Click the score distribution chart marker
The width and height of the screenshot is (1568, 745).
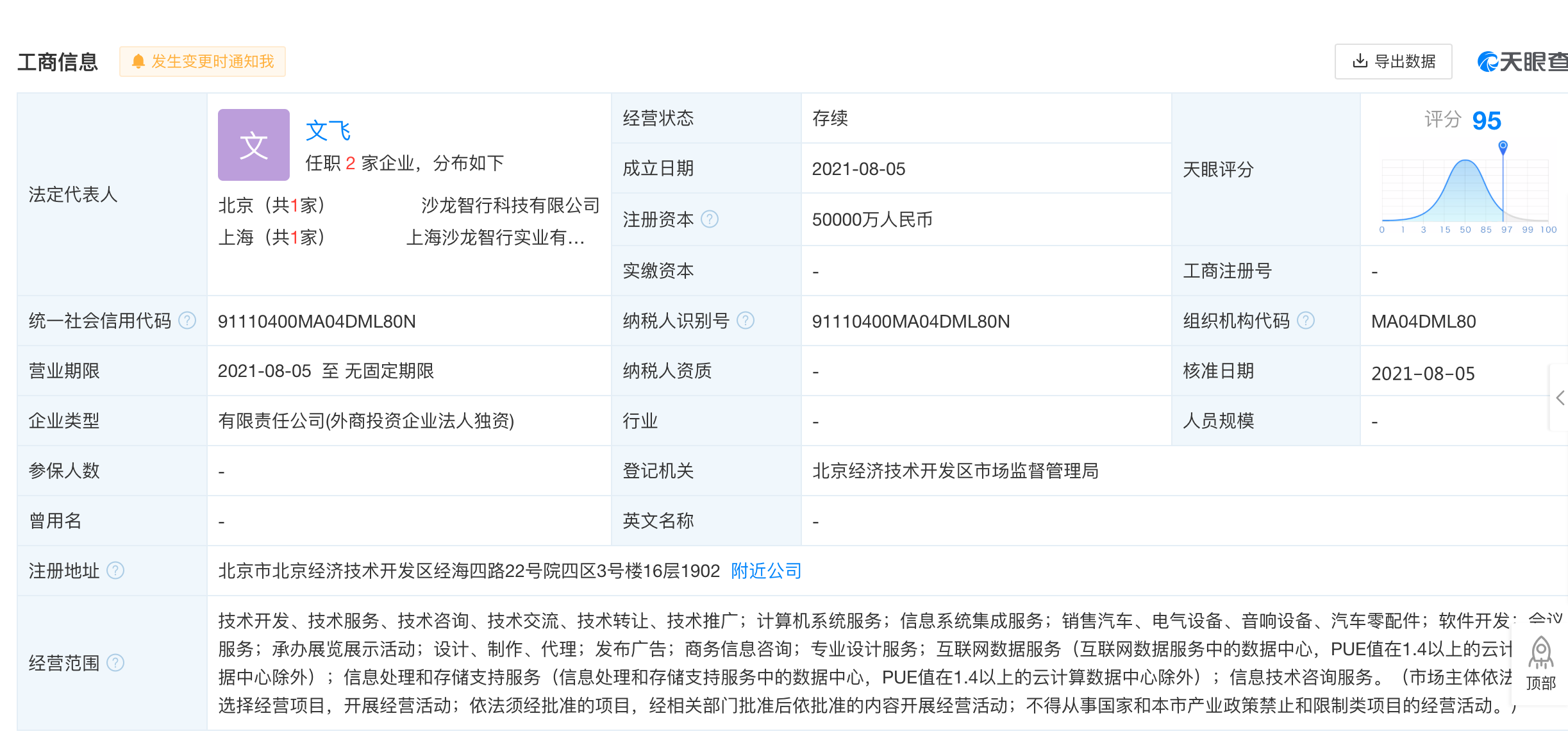[x=1503, y=147]
